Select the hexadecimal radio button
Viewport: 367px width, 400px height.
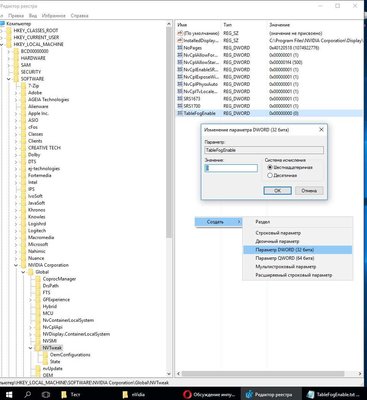pos(270,167)
